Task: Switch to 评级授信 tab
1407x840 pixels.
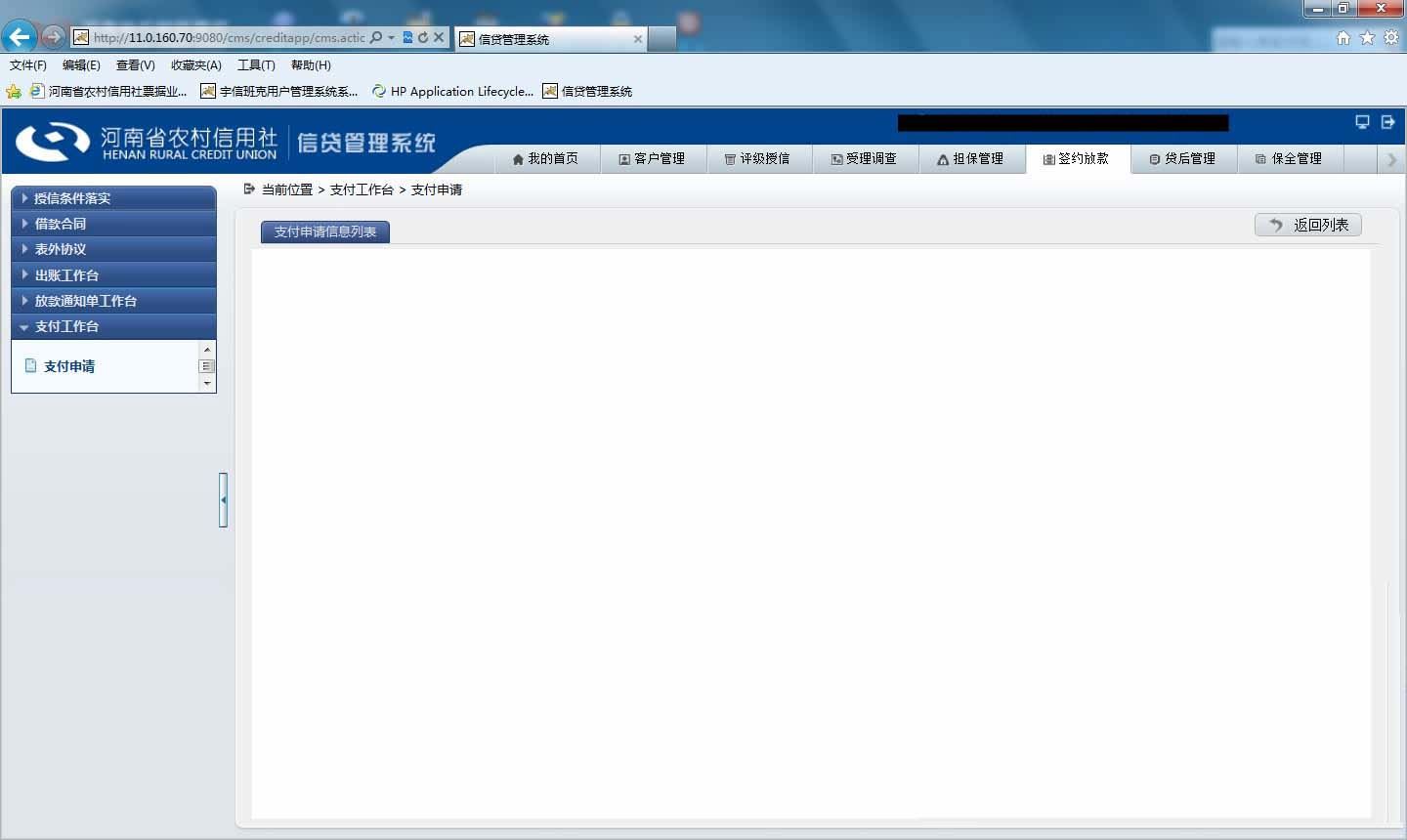Action: (x=759, y=159)
